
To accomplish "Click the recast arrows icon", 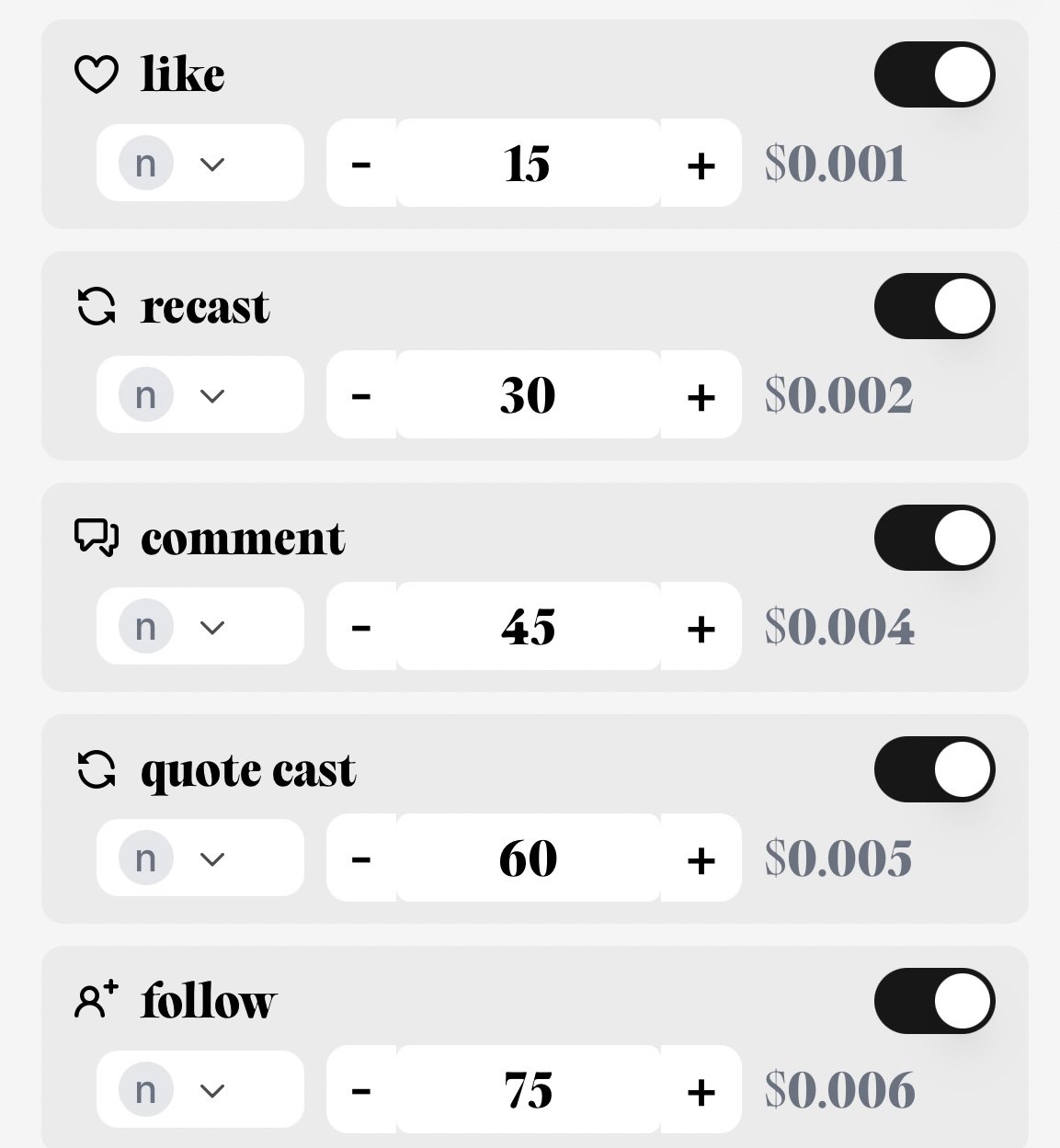I will coord(97,306).
